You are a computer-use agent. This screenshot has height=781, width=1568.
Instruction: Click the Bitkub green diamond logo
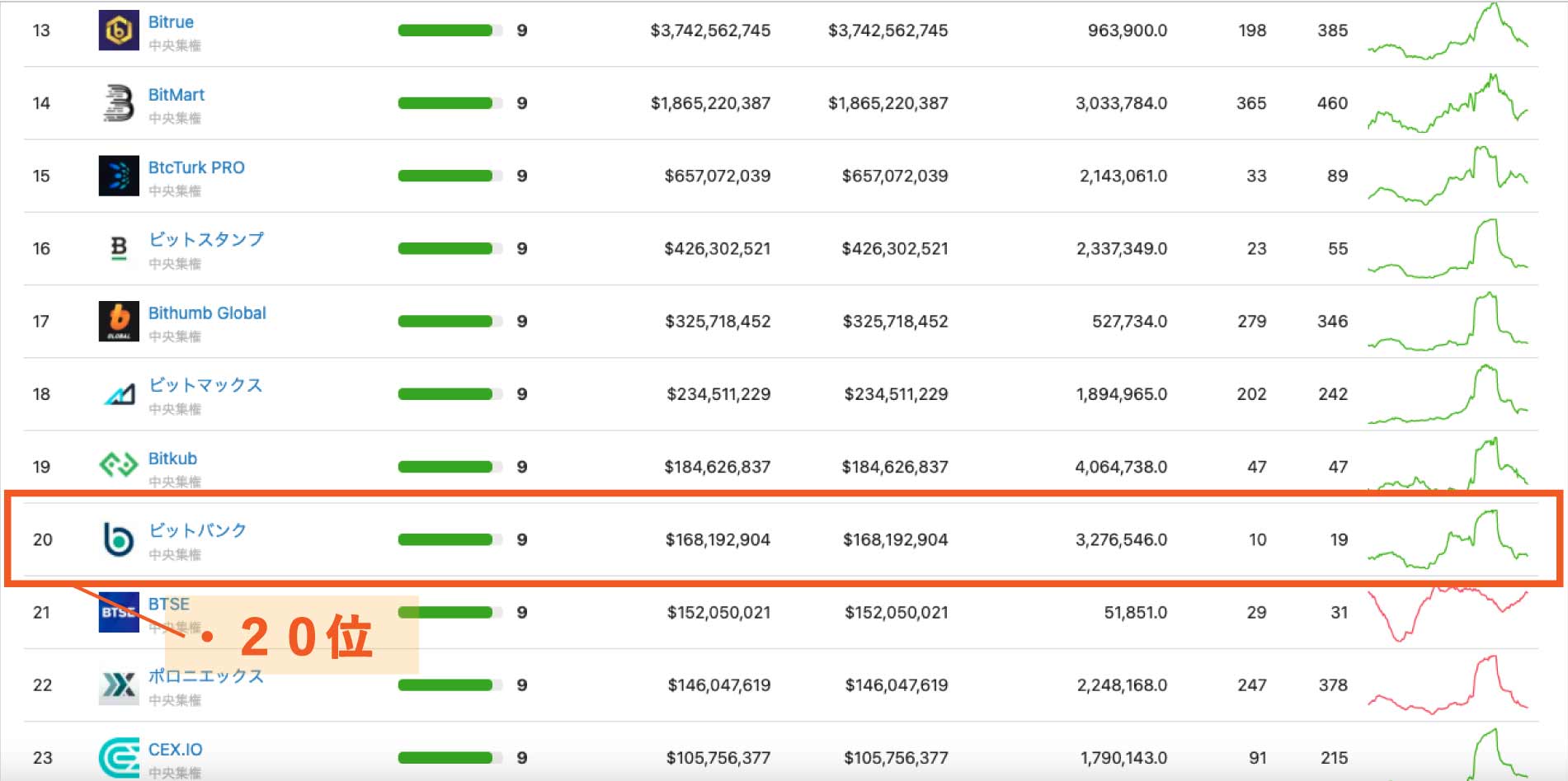click(x=119, y=465)
